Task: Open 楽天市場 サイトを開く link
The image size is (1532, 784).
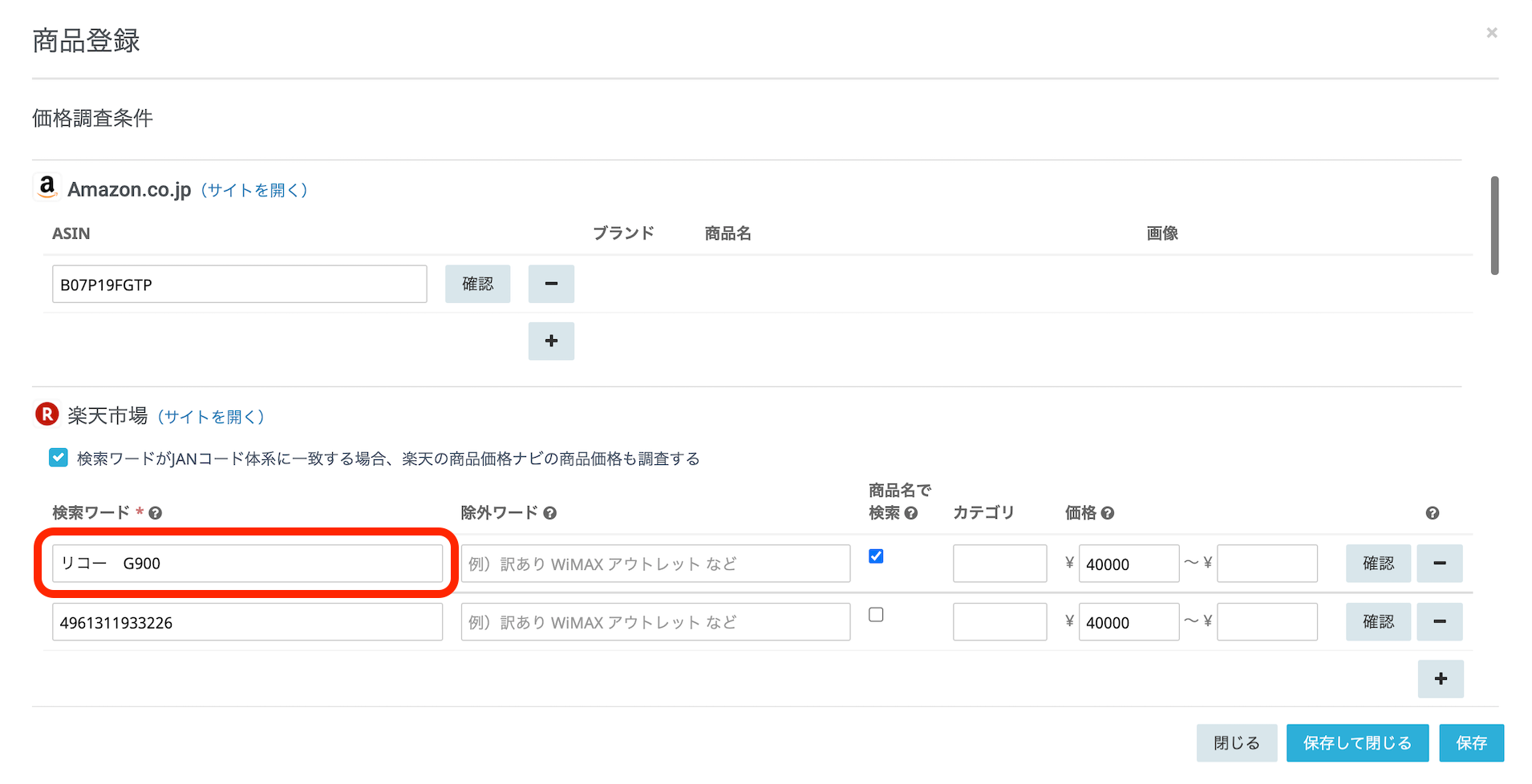Action: click(210, 417)
